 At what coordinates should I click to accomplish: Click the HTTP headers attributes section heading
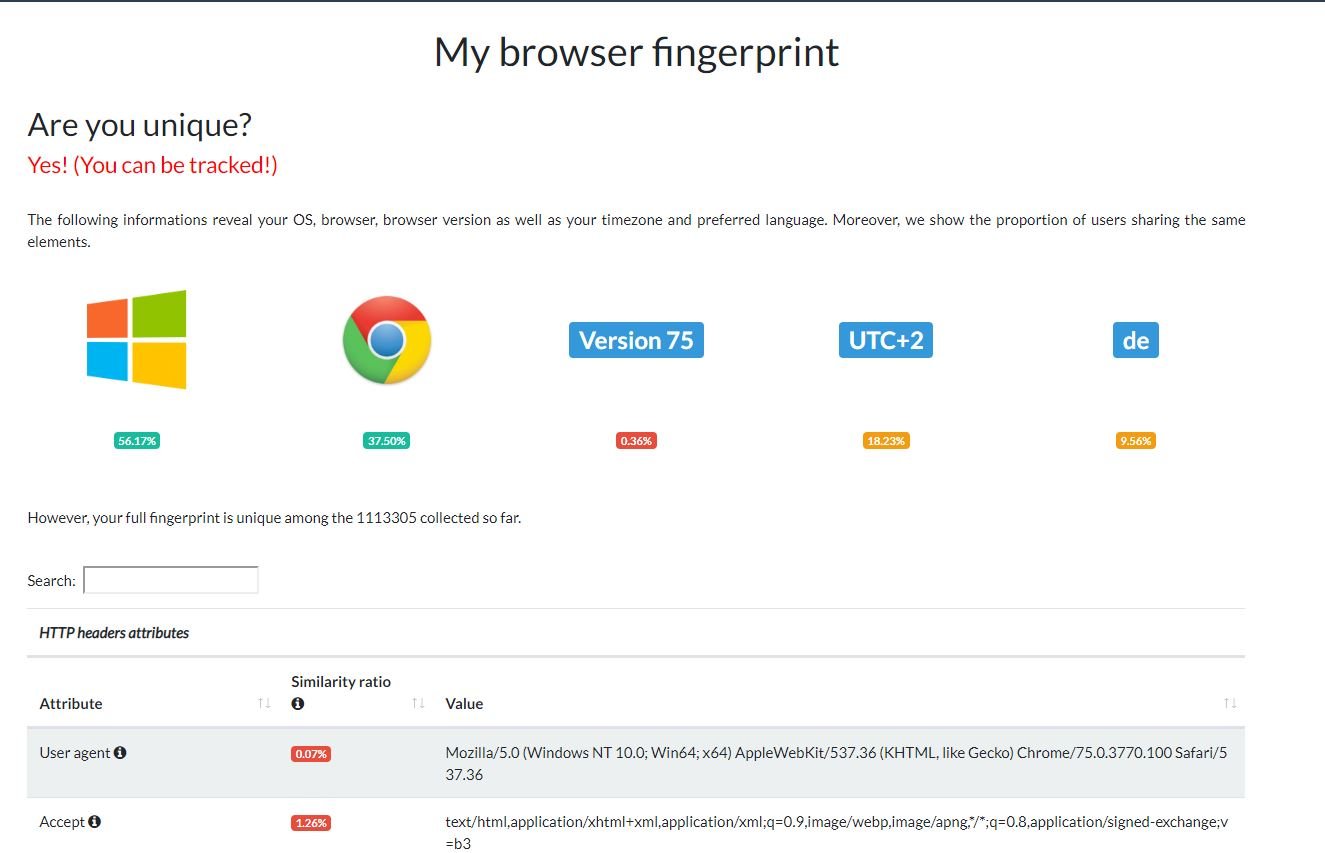tap(114, 633)
